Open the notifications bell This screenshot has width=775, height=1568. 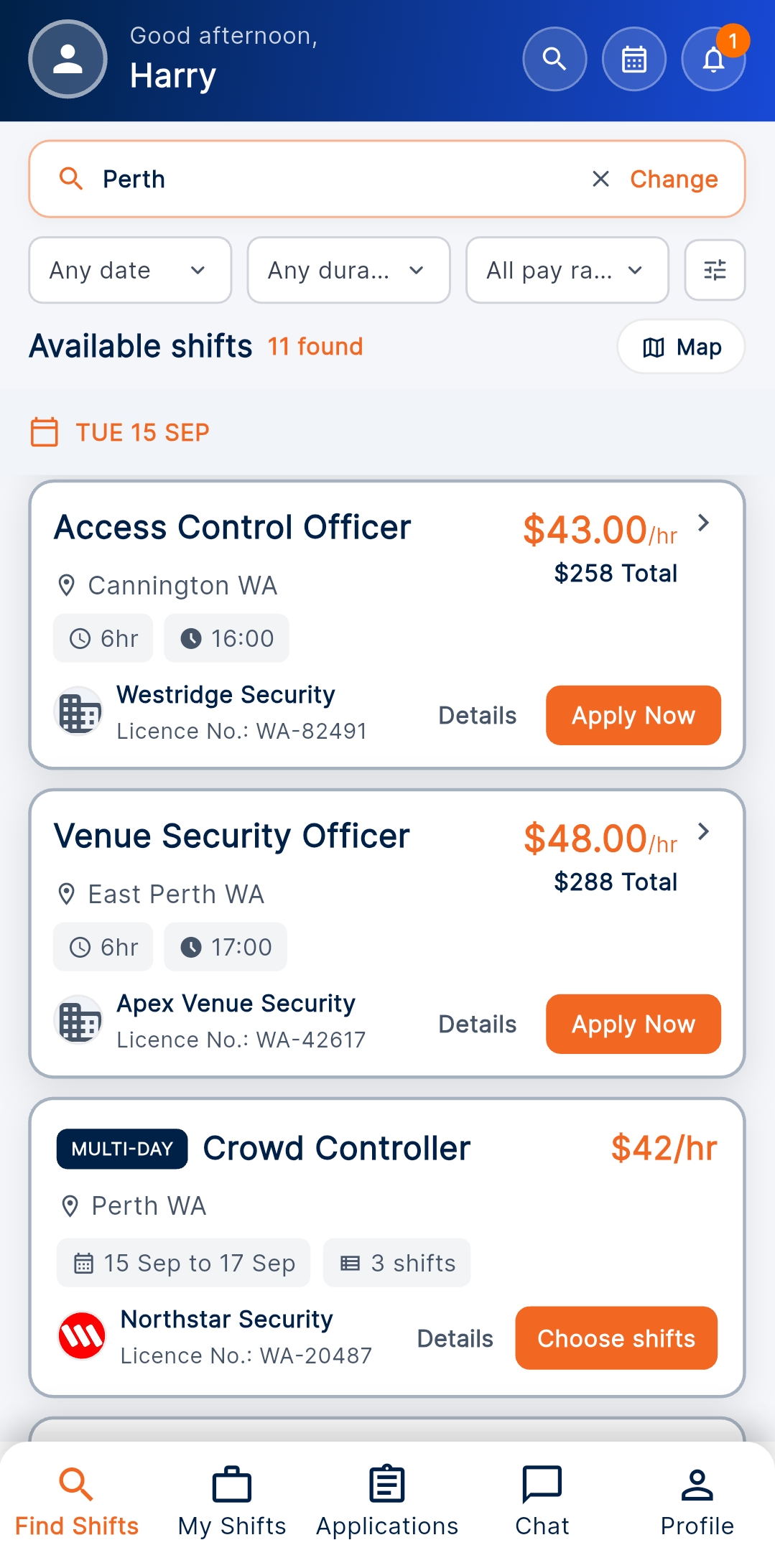point(713,59)
